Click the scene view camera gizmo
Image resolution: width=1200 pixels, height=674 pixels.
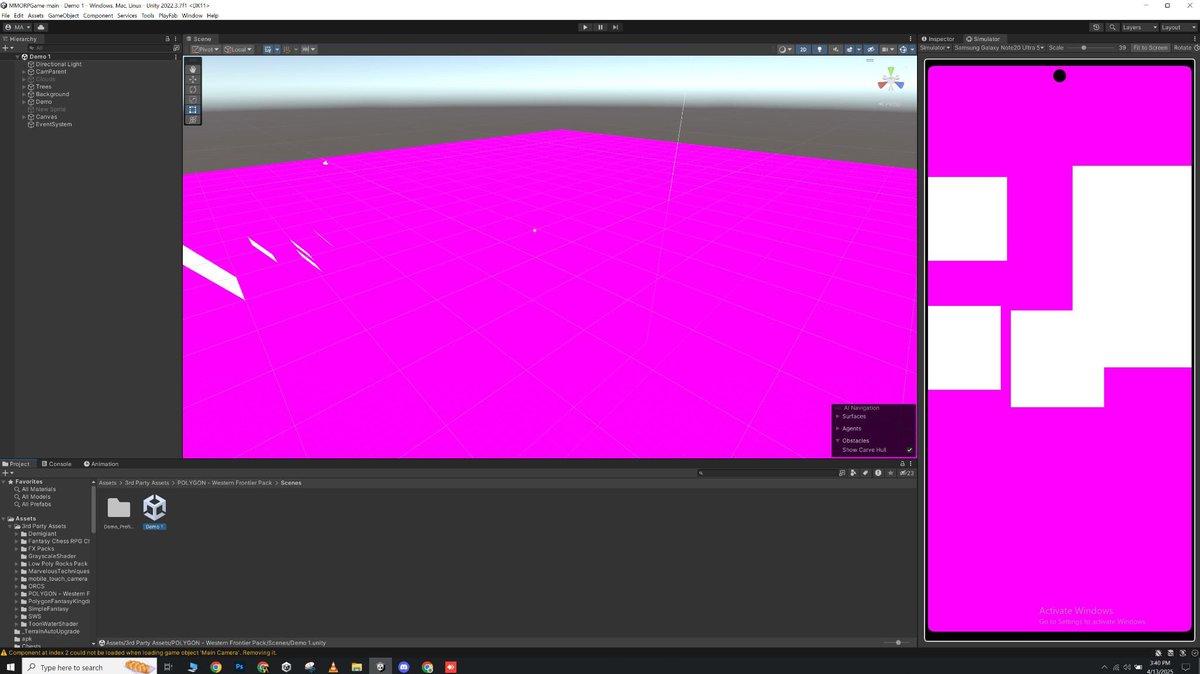[x=890, y=80]
